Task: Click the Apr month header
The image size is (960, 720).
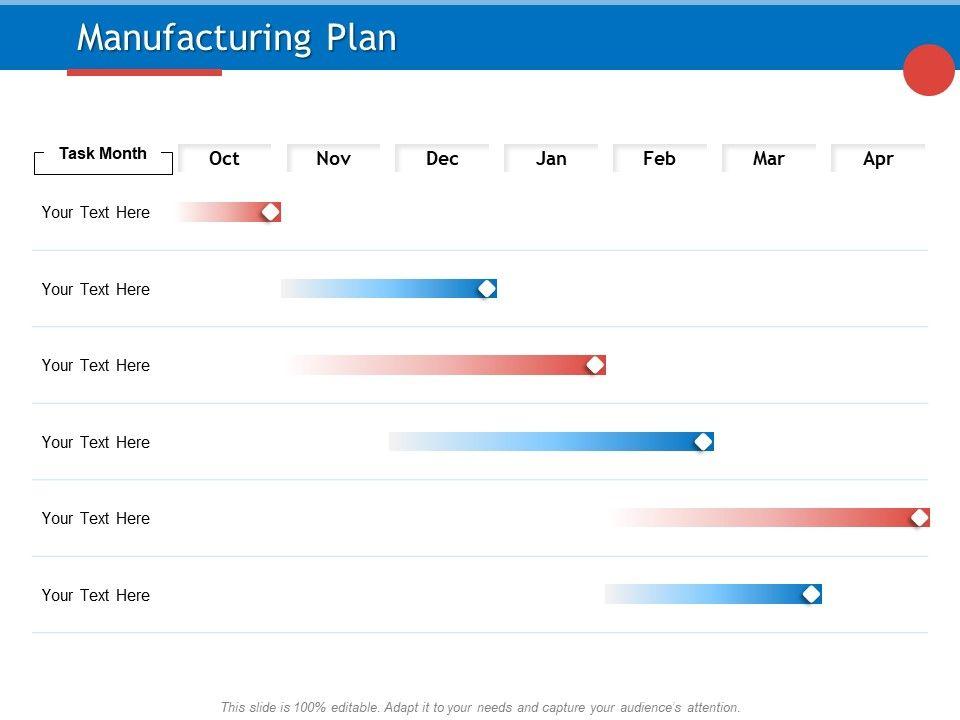Action: [x=877, y=158]
